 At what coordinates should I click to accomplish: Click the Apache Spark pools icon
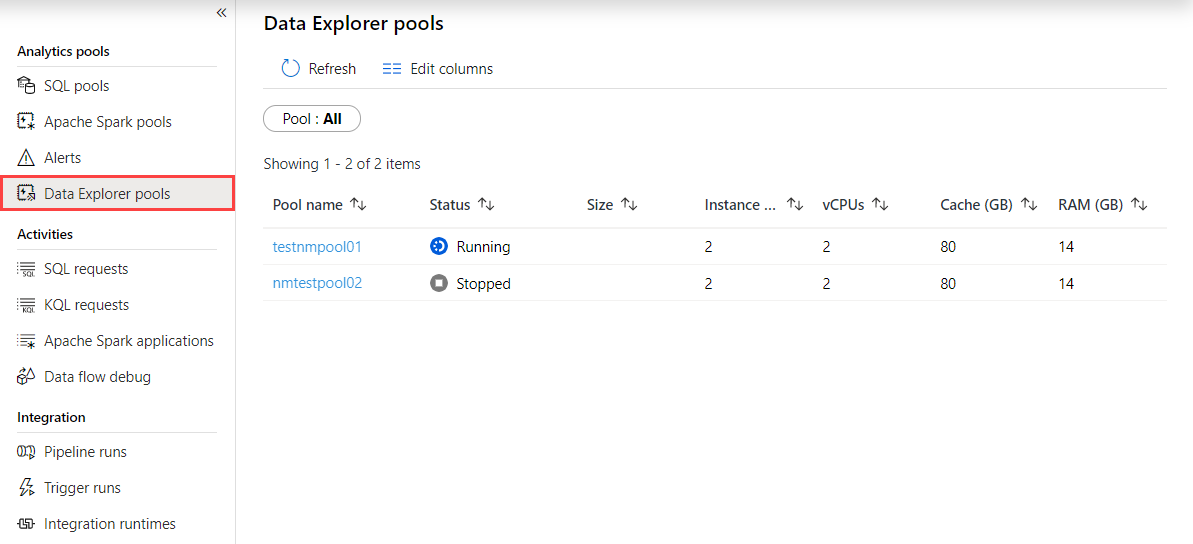26,122
